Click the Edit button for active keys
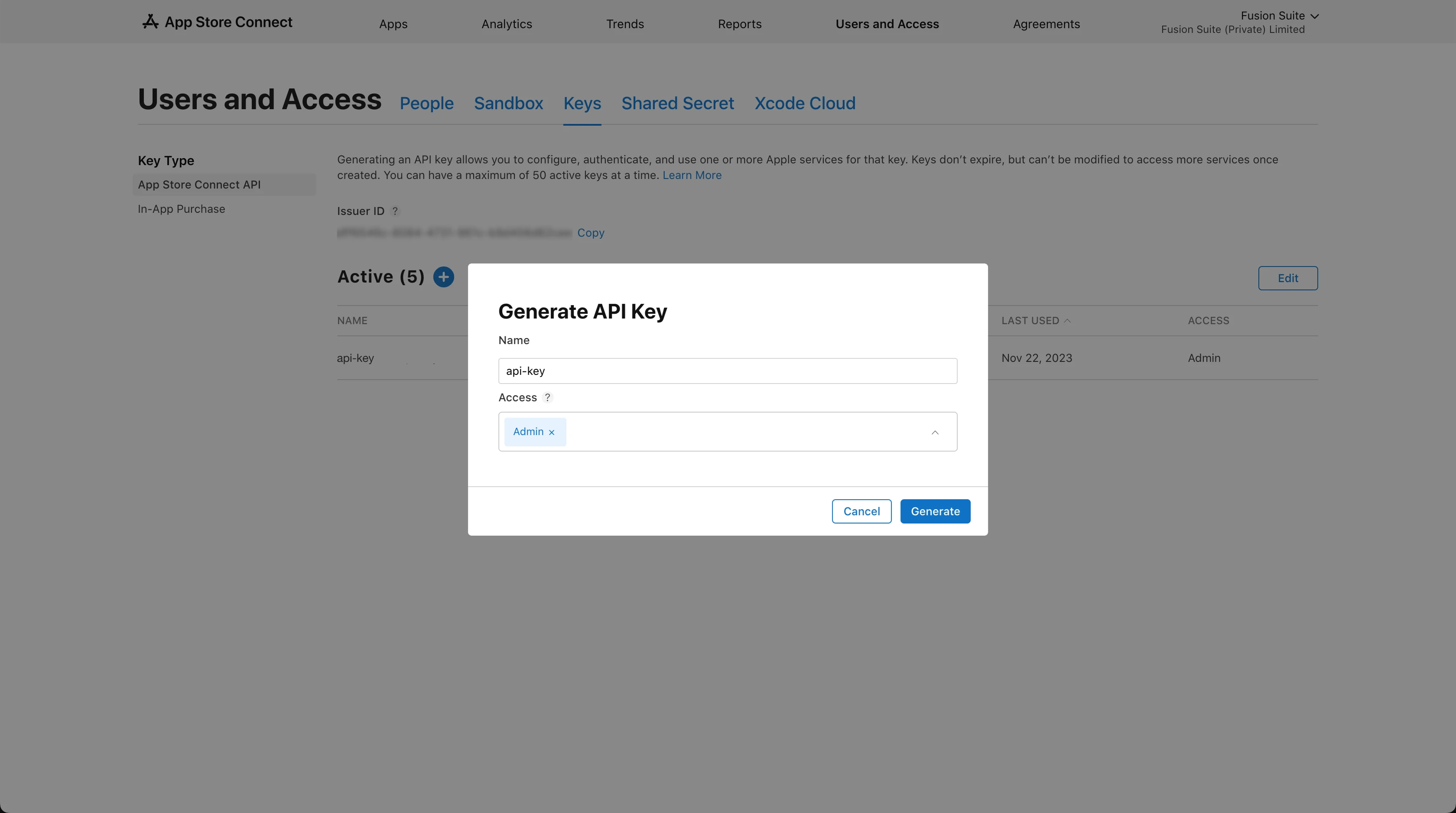The height and width of the screenshot is (813, 1456). pos(1287,278)
